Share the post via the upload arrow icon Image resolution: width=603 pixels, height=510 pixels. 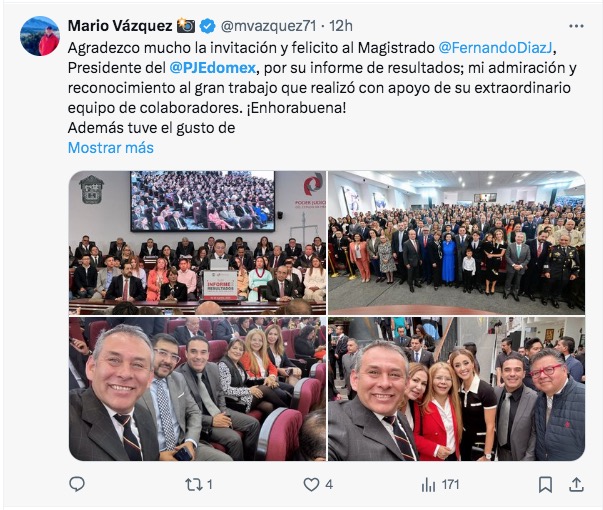click(576, 484)
